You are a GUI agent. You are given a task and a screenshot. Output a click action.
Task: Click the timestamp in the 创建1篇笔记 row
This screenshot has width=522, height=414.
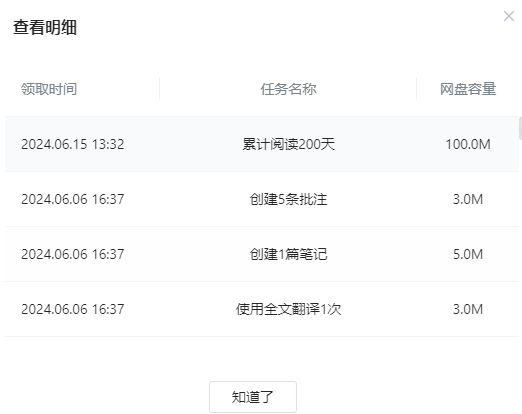point(73,254)
